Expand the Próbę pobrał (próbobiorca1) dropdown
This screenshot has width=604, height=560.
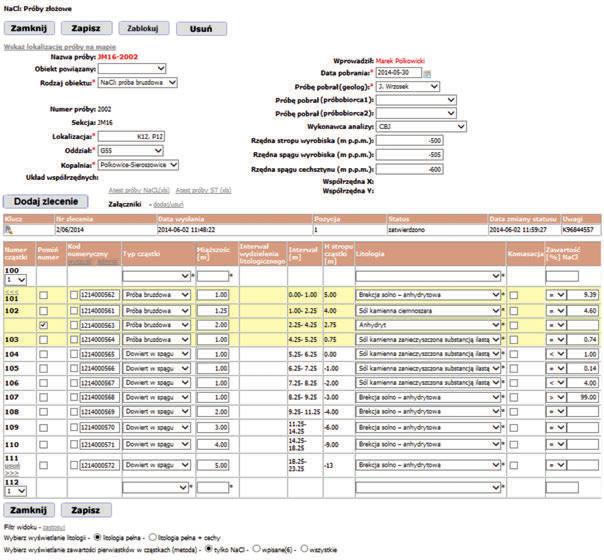click(416, 100)
